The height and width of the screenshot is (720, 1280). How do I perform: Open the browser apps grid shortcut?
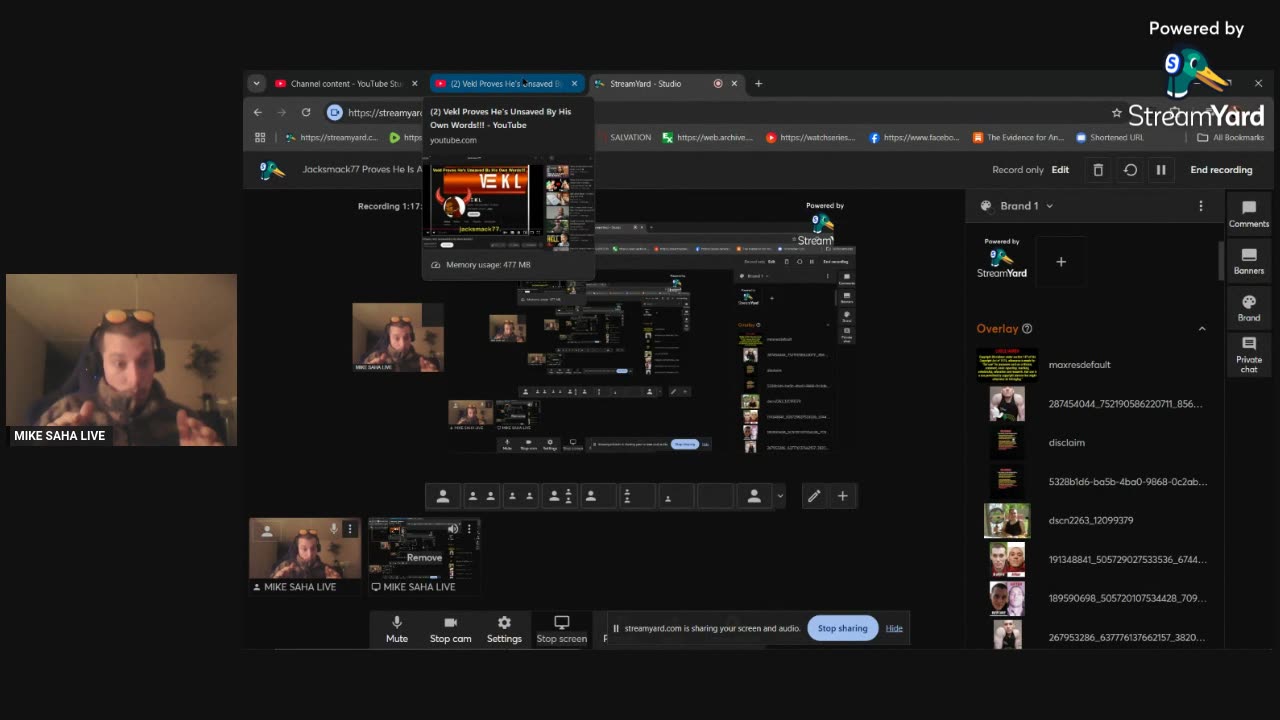260,138
